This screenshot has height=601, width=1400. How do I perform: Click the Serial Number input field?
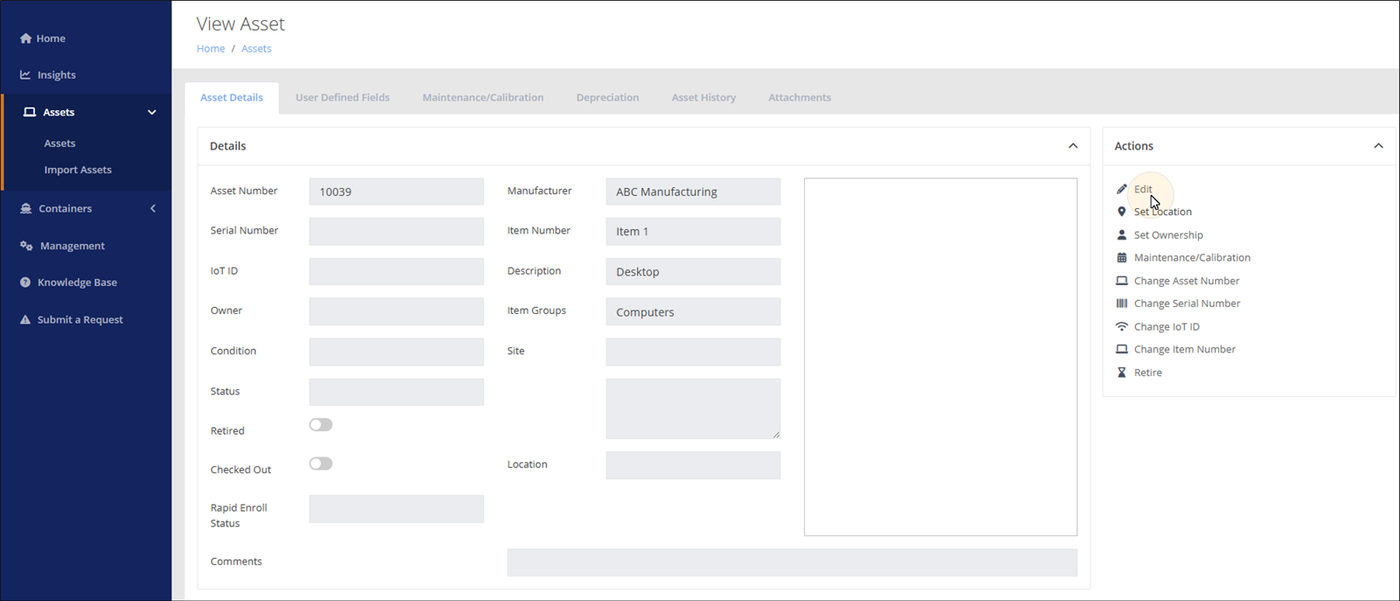[396, 232]
